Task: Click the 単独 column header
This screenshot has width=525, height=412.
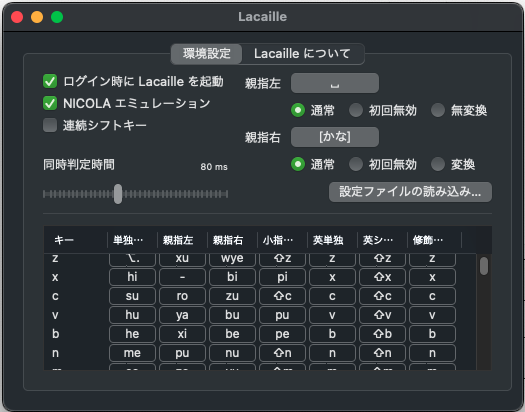Action: (133, 240)
